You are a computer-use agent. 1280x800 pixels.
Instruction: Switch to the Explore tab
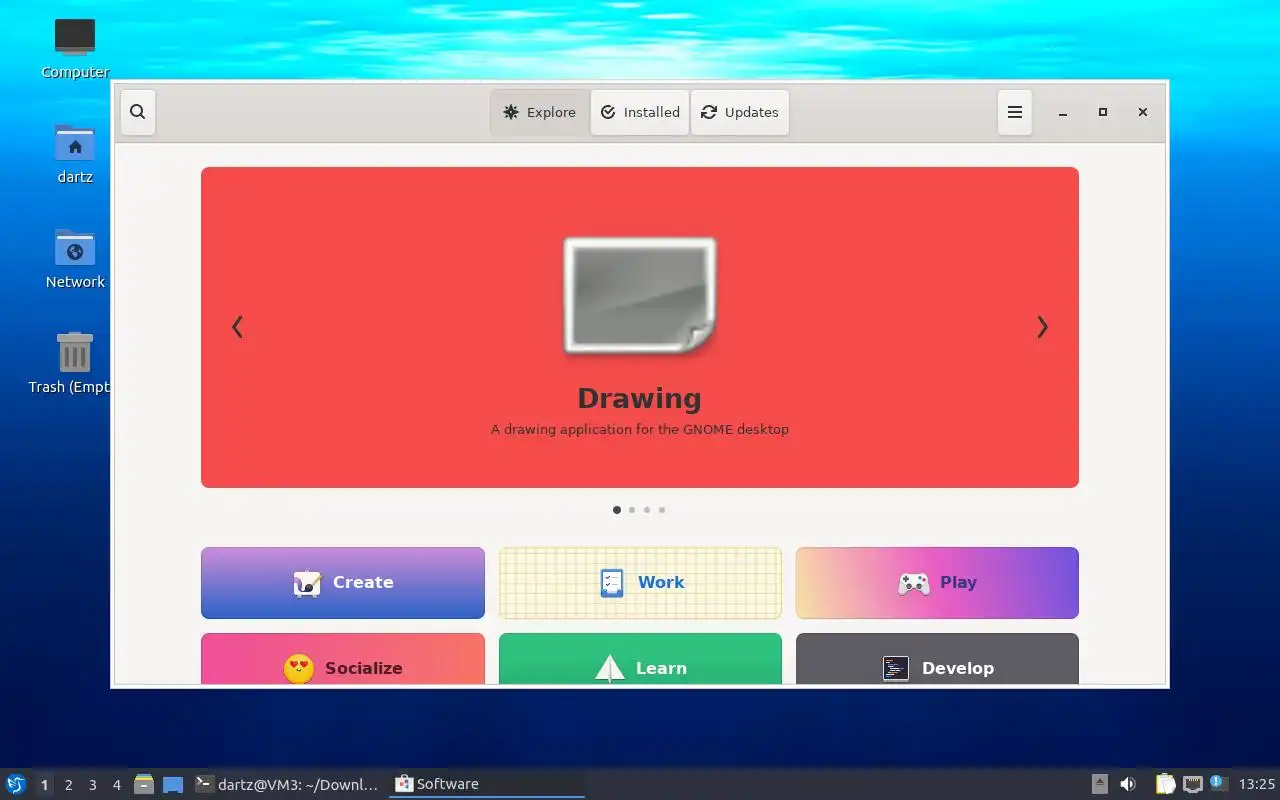tap(540, 112)
